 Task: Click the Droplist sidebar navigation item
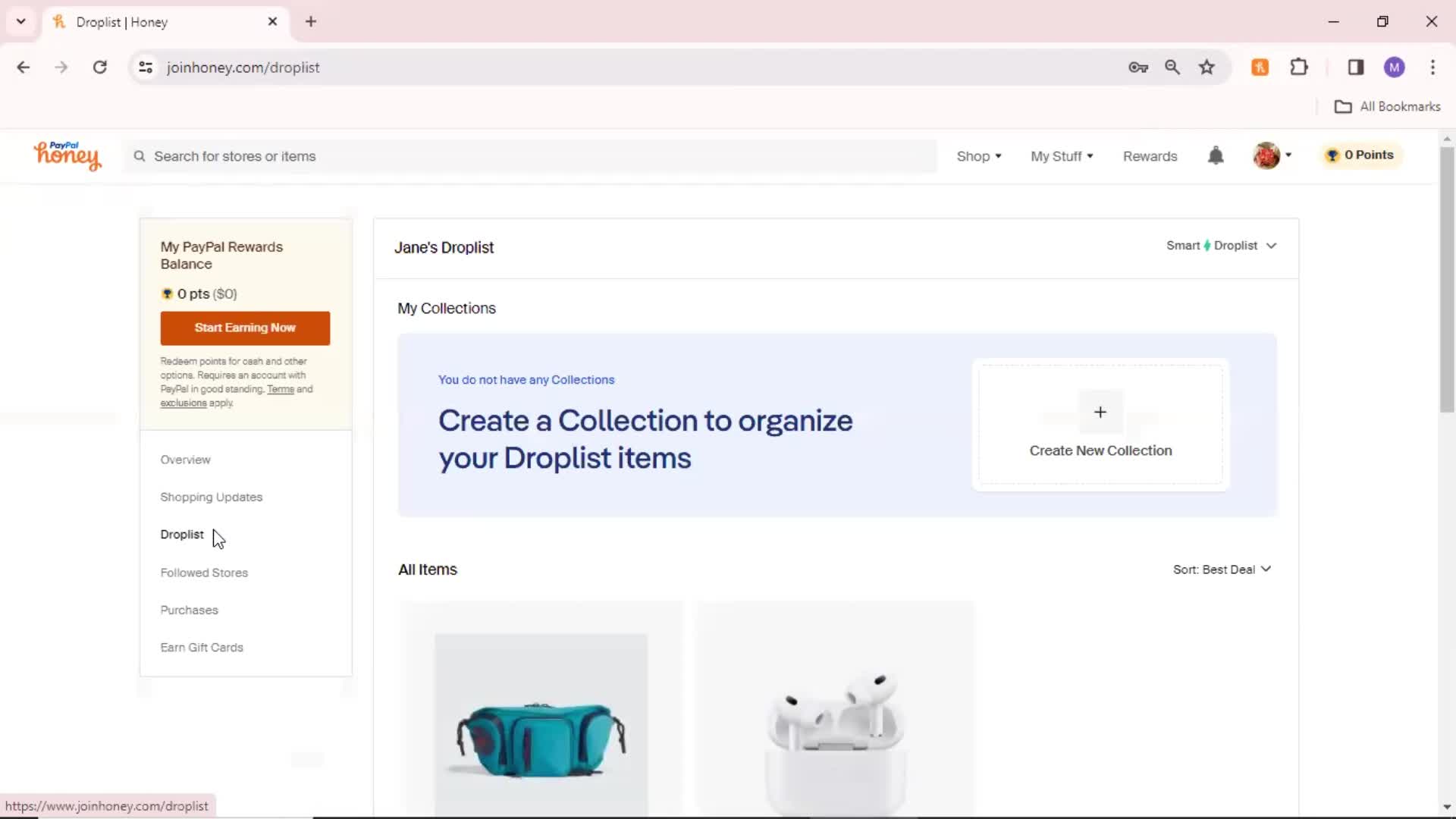click(182, 534)
